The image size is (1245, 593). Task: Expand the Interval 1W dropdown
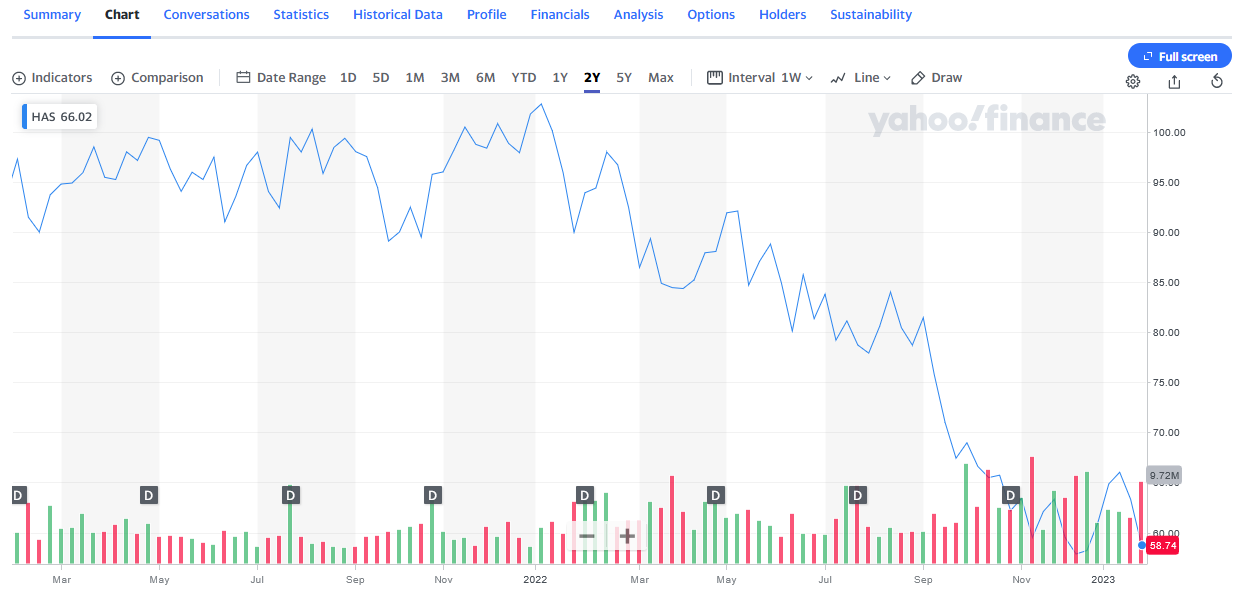760,78
